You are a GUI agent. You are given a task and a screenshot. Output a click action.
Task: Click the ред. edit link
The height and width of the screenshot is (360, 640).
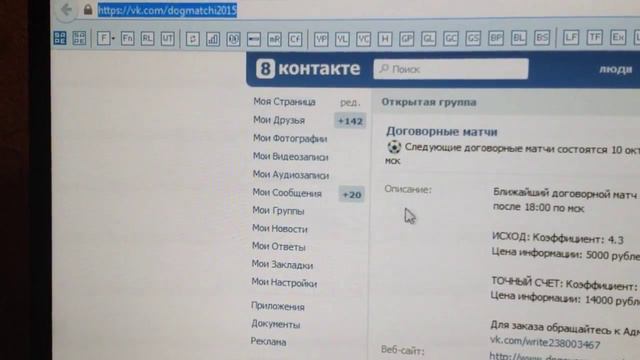350,102
